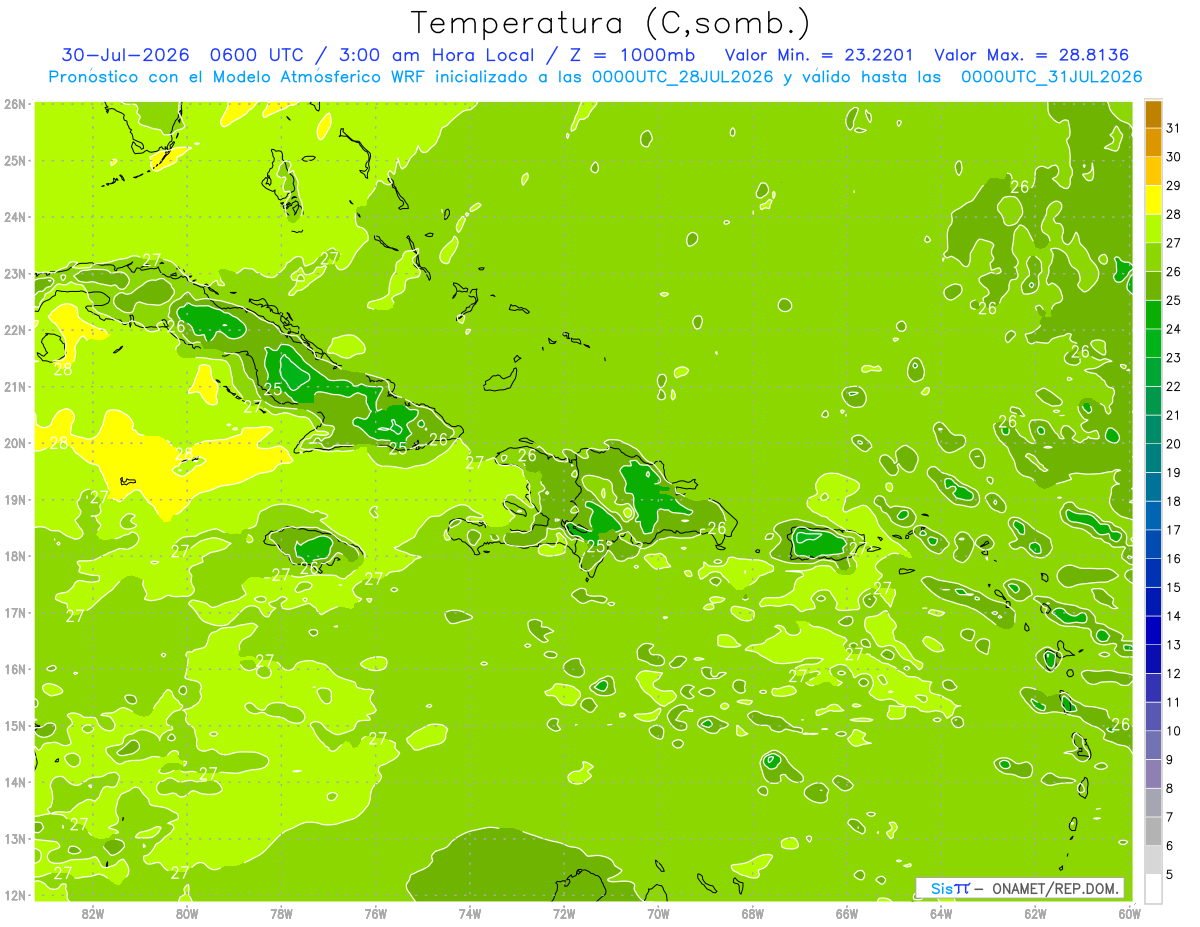This screenshot has height=927, width=1200.
Task: Click longitude label "78W"
Action: coord(281,913)
